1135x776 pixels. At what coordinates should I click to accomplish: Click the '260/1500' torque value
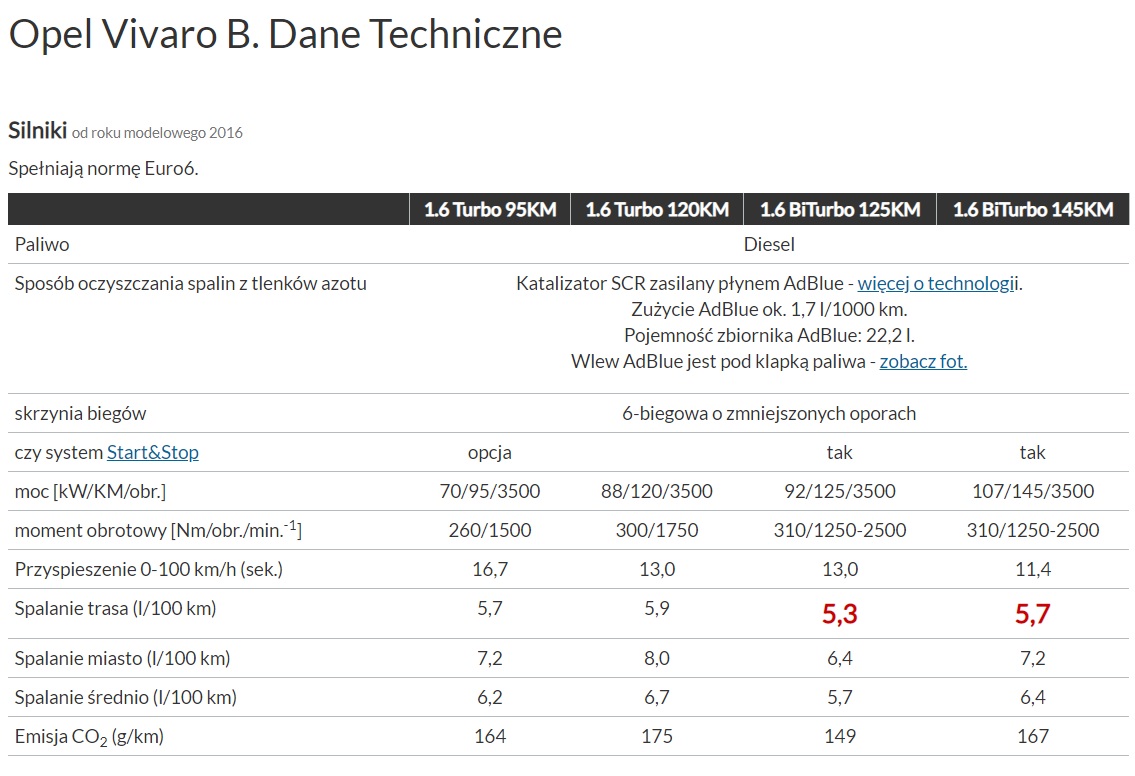click(490, 530)
